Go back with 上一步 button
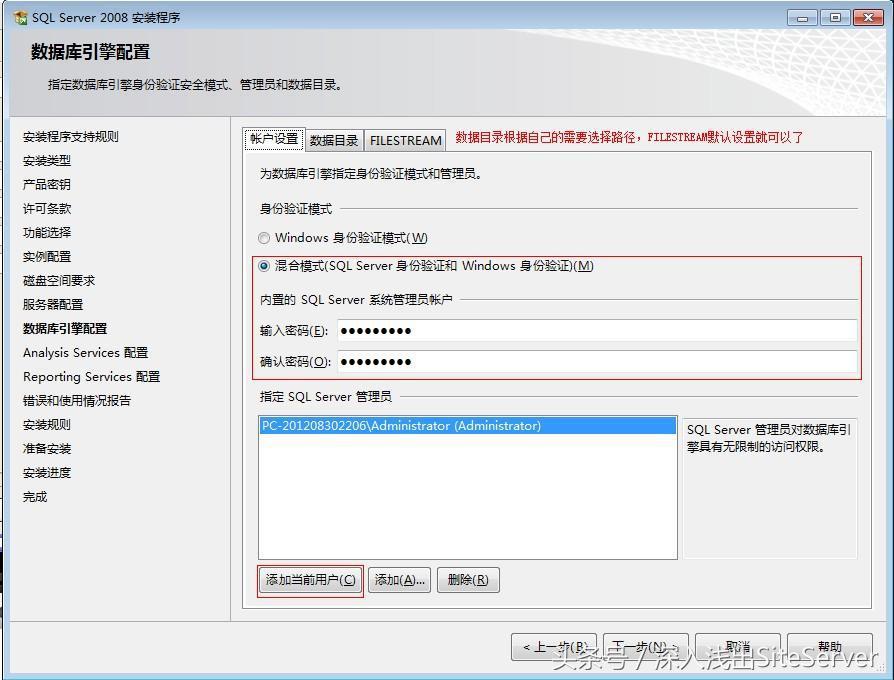This screenshot has width=894, height=680. pos(554,647)
